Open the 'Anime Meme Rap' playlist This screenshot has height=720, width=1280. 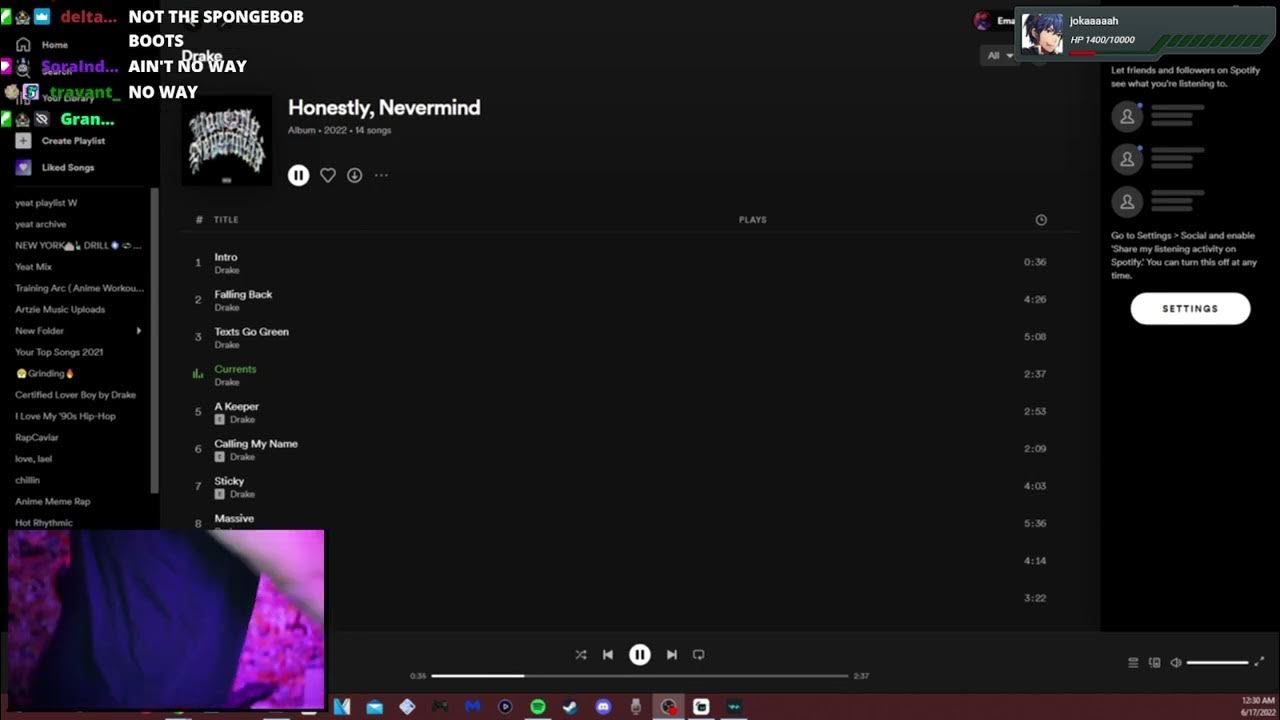point(52,501)
